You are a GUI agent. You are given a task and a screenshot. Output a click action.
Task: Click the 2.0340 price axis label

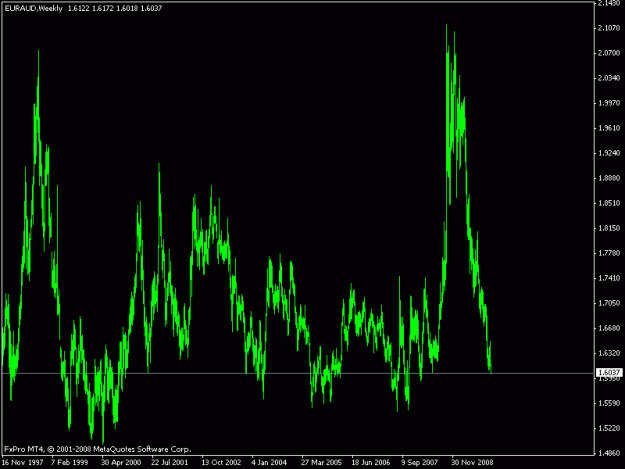[609, 78]
